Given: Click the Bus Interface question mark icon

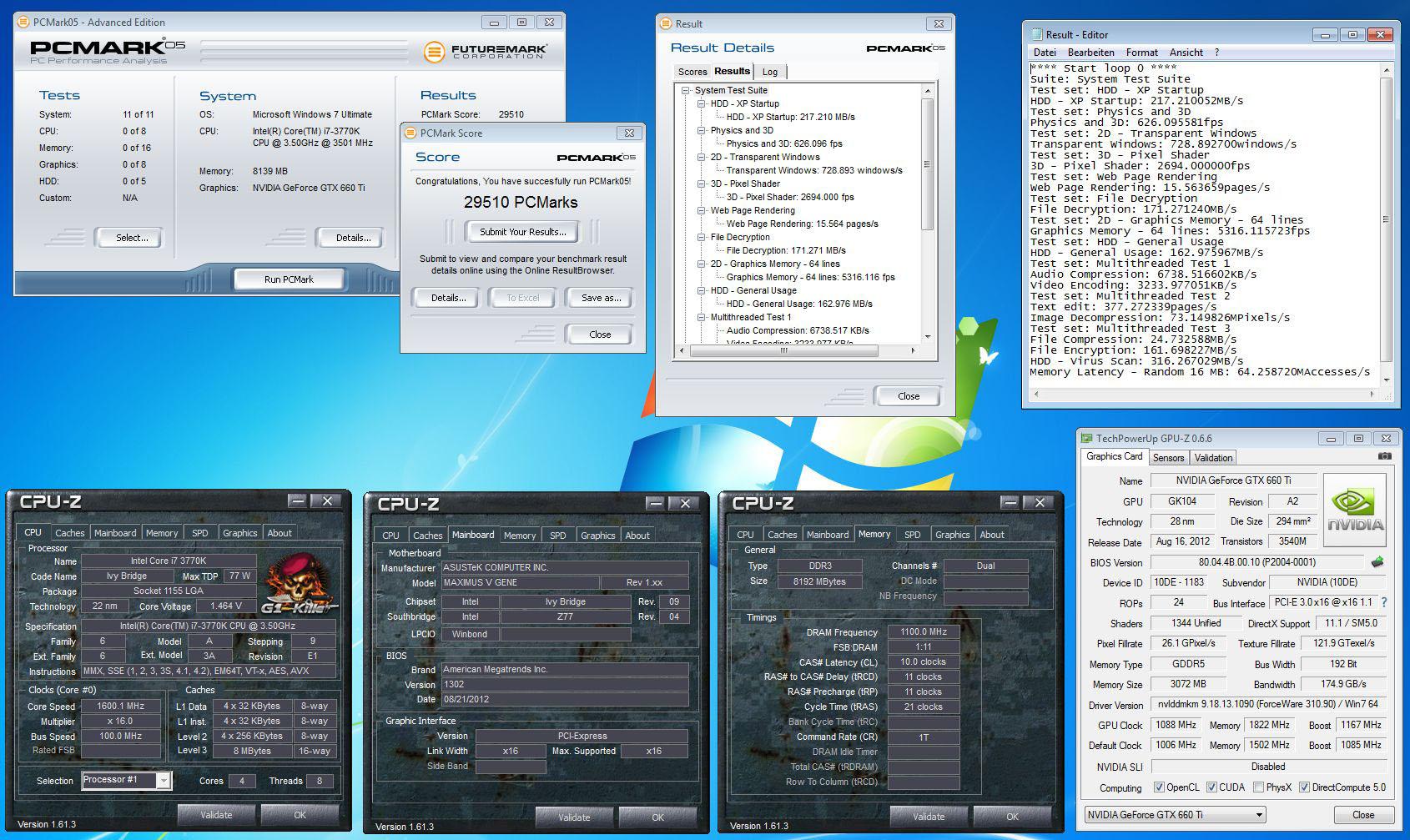Looking at the screenshot, I should tap(1384, 602).
